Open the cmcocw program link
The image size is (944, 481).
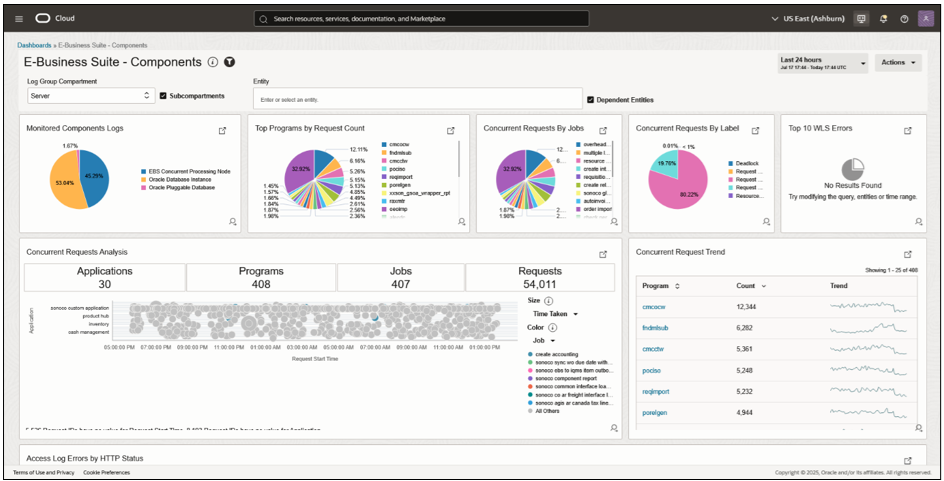point(654,306)
